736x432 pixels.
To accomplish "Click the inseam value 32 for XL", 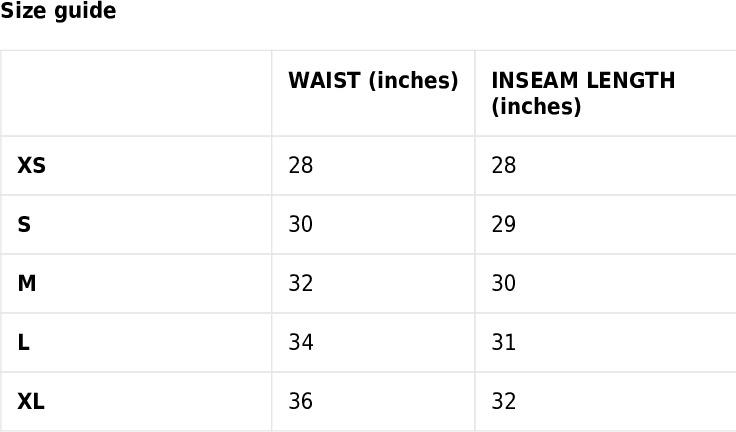I will (x=504, y=402).
